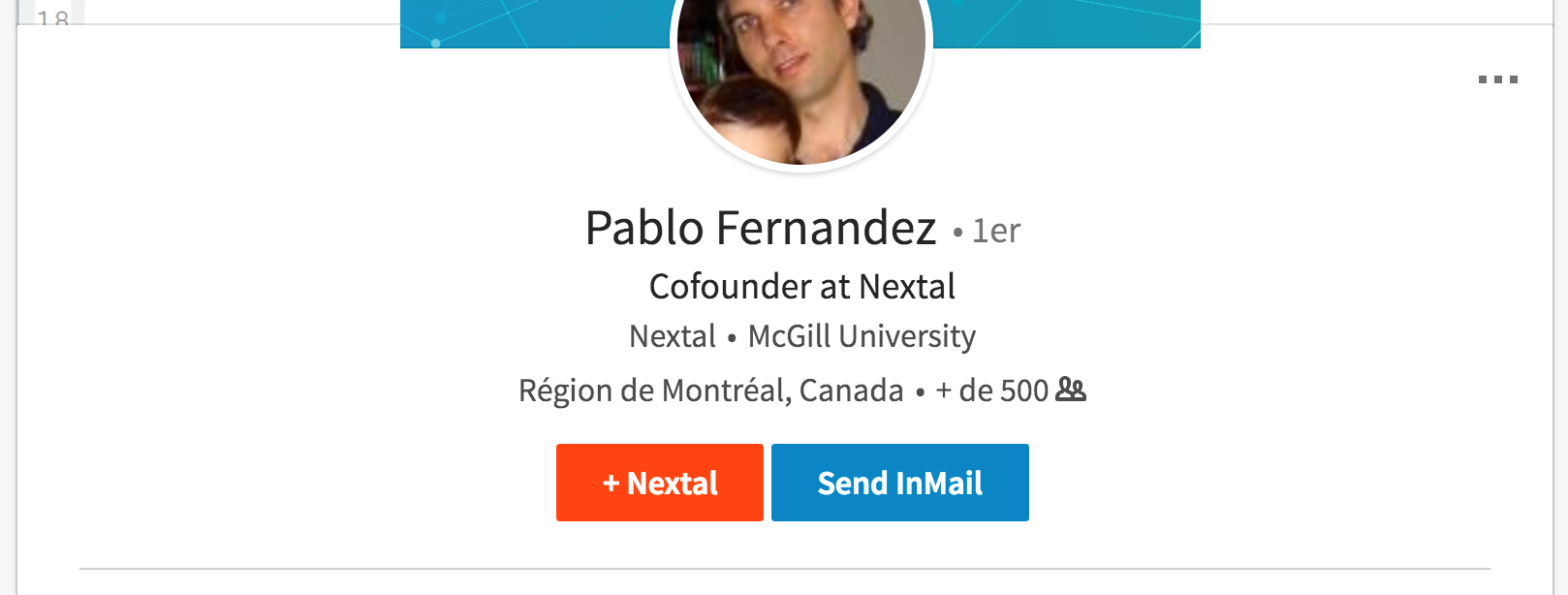1568x595 pixels.
Task: Click the Send InMail button
Action: 899,482
